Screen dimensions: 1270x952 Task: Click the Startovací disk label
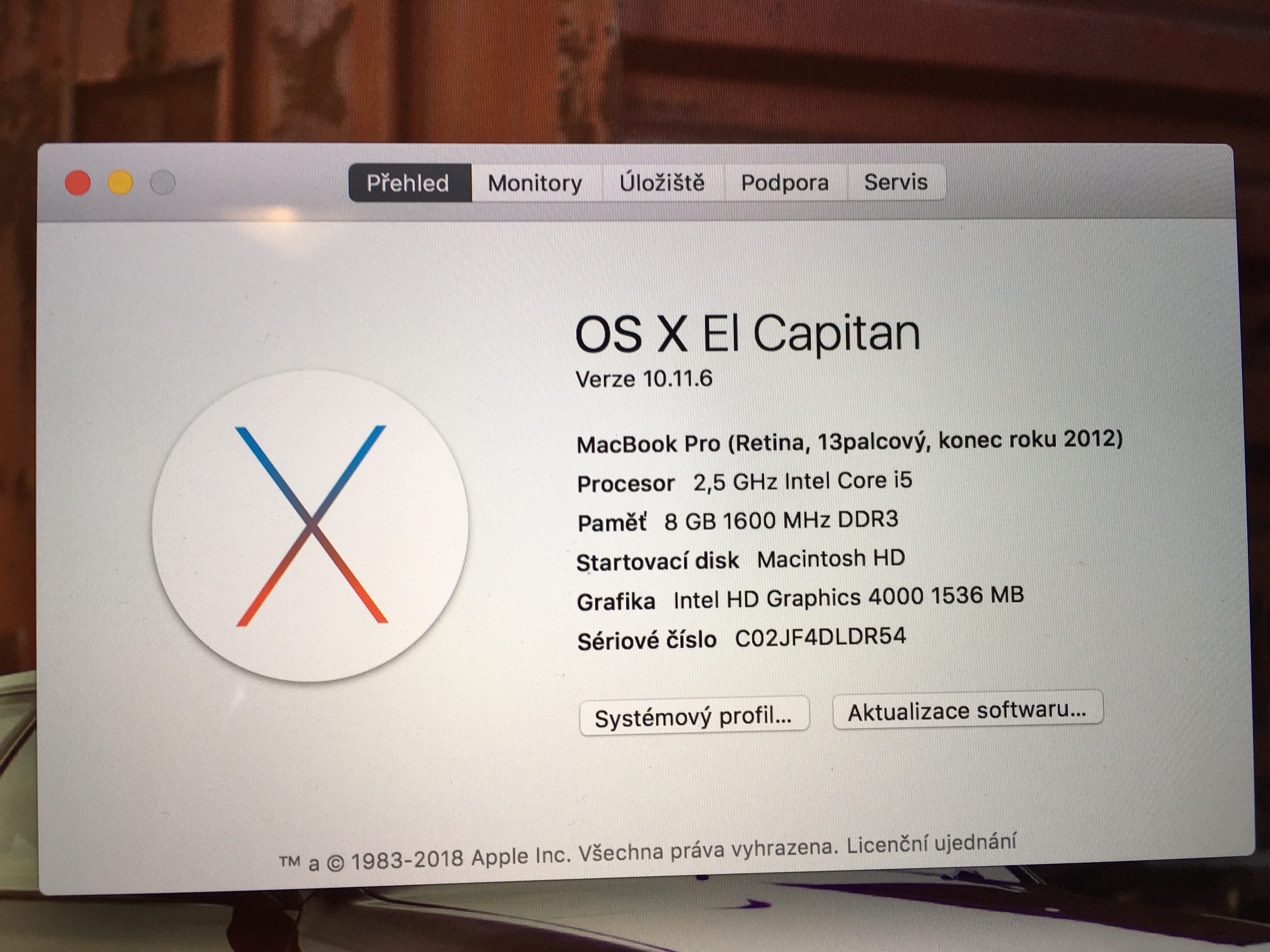pos(658,561)
